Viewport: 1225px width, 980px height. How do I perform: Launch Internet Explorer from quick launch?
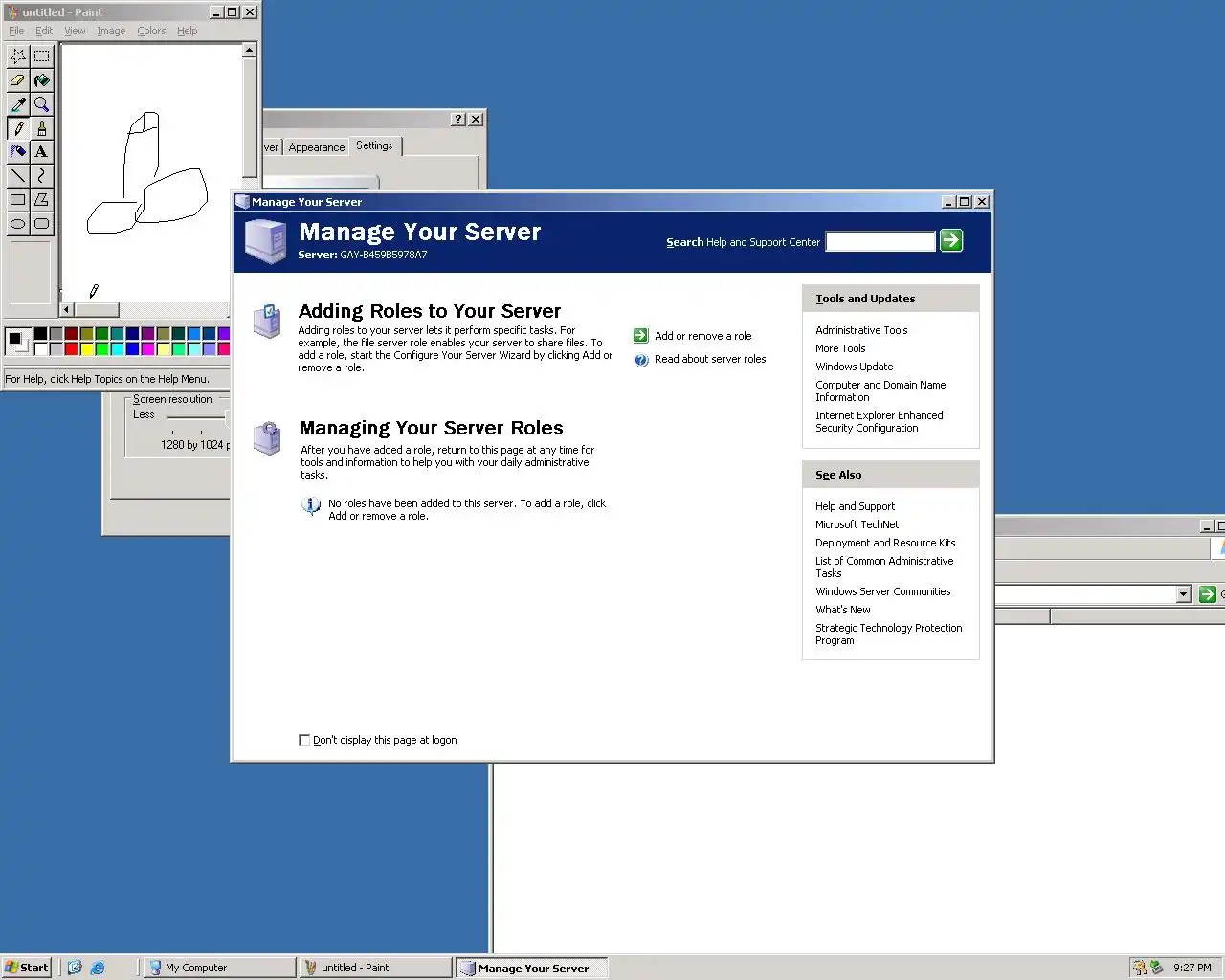click(x=98, y=968)
